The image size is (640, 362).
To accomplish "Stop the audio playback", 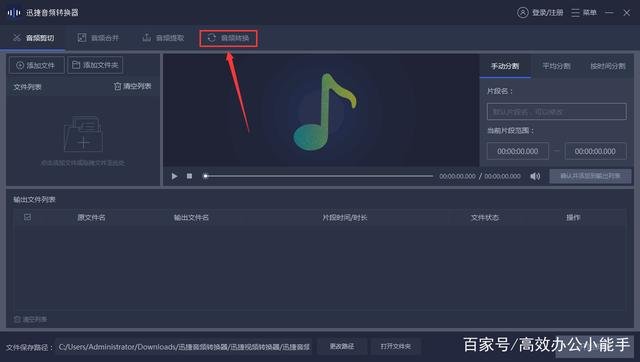I will [189, 176].
